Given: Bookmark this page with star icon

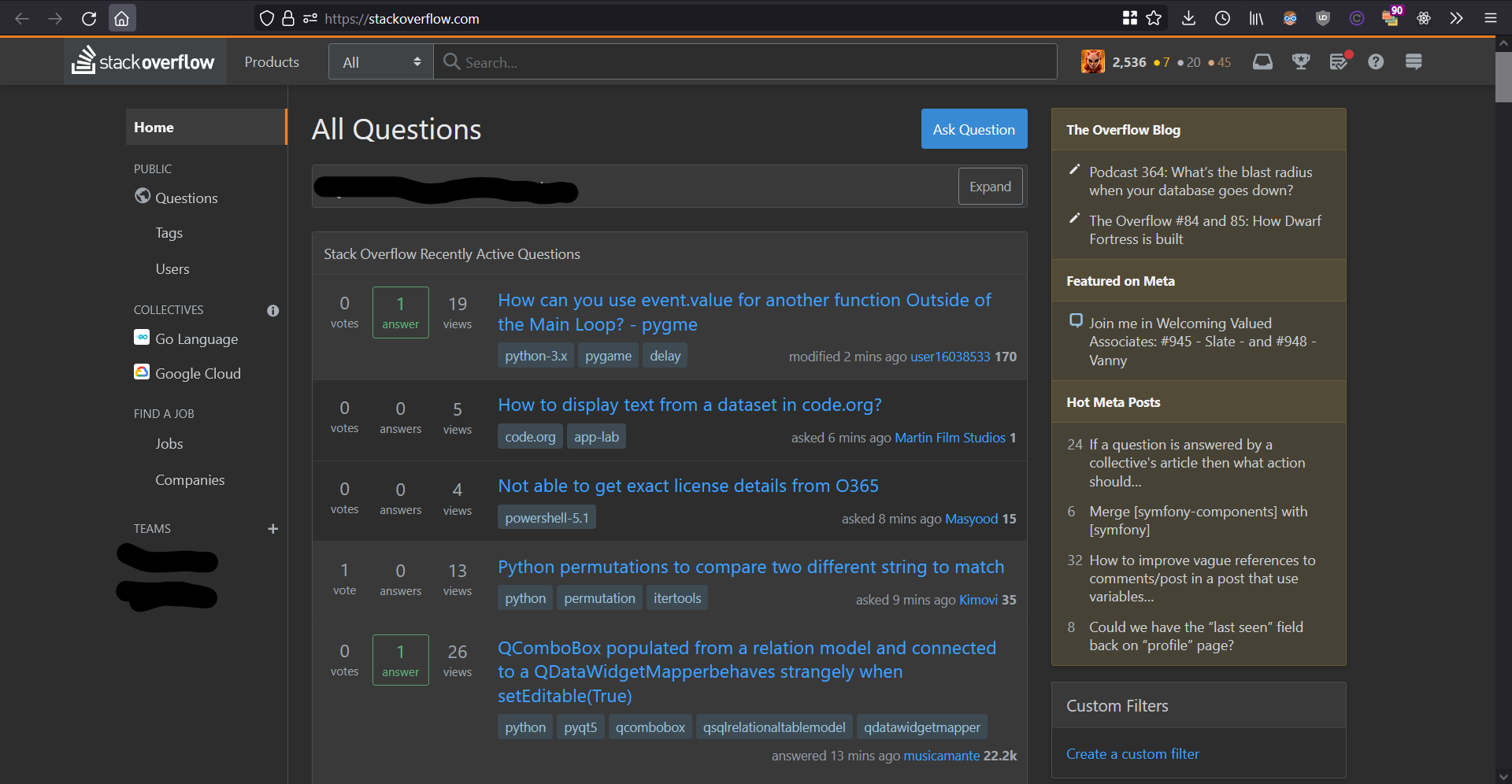Looking at the screenshot, I should point(1154,18).
